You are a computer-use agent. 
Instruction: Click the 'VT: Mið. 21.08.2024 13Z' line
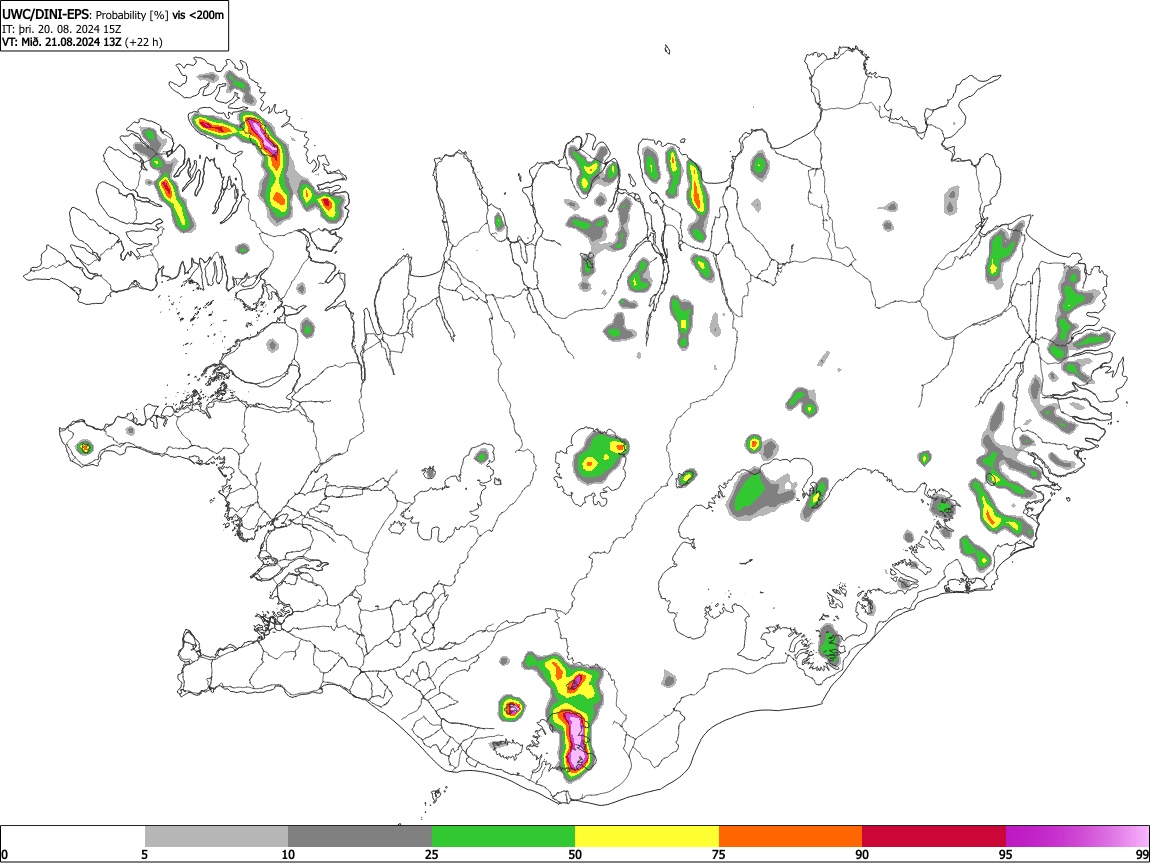click(62, 42)
